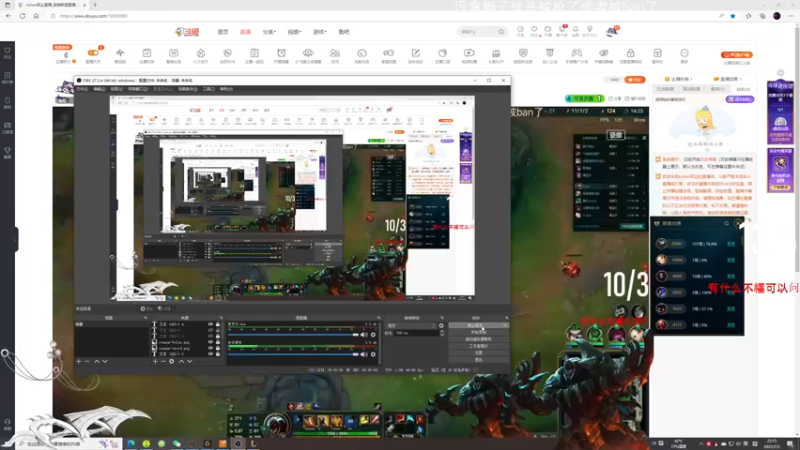Screen dimensions: 800x450
Task: Open the first menu in OBS menu bar
Action: coord(82,89)
